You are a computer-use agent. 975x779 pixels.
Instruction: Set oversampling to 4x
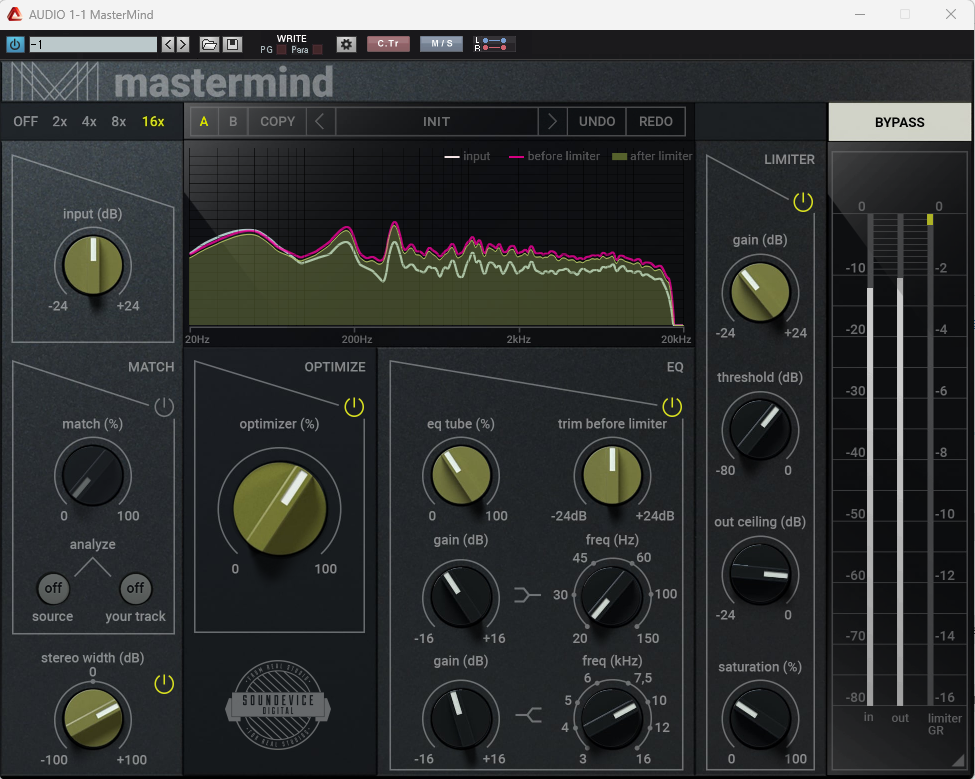(x=89, y=121)
